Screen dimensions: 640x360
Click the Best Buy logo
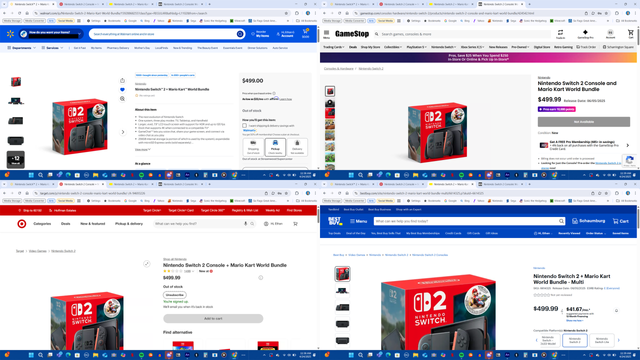point(335,221)
